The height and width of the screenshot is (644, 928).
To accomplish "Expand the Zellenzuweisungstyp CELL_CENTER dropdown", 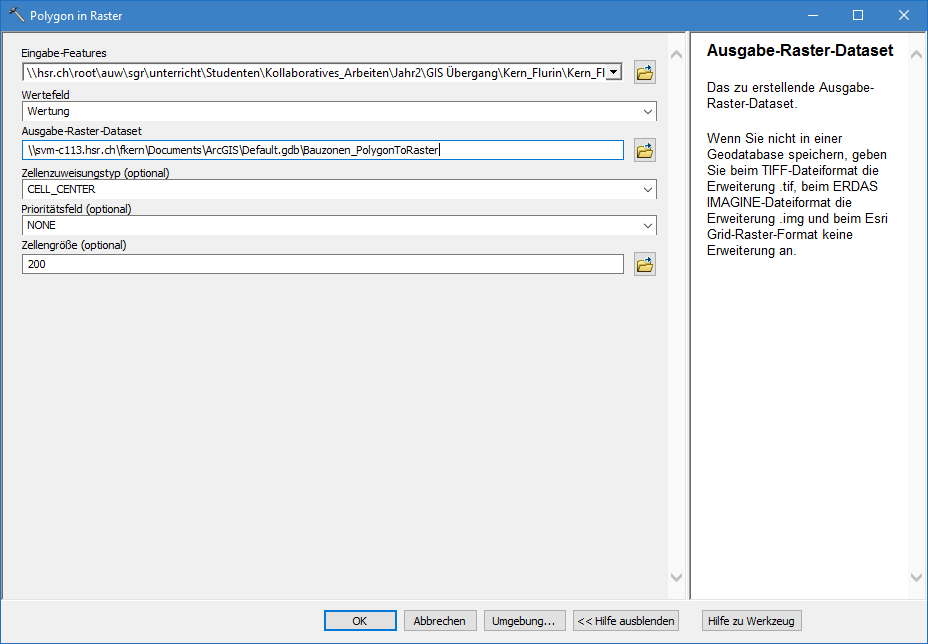I will tap(648, 189).
